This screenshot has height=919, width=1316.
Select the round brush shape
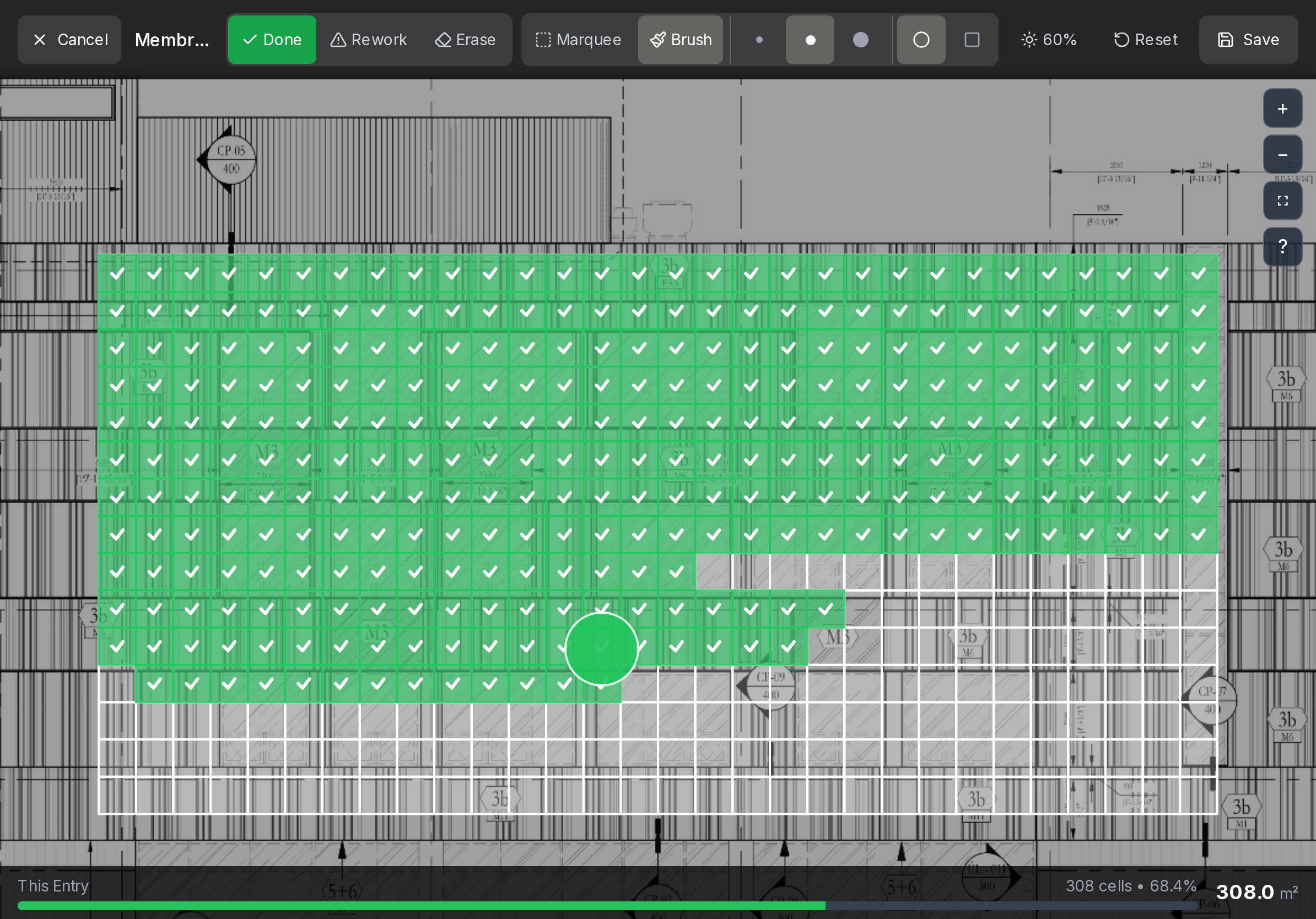(921, 40)
